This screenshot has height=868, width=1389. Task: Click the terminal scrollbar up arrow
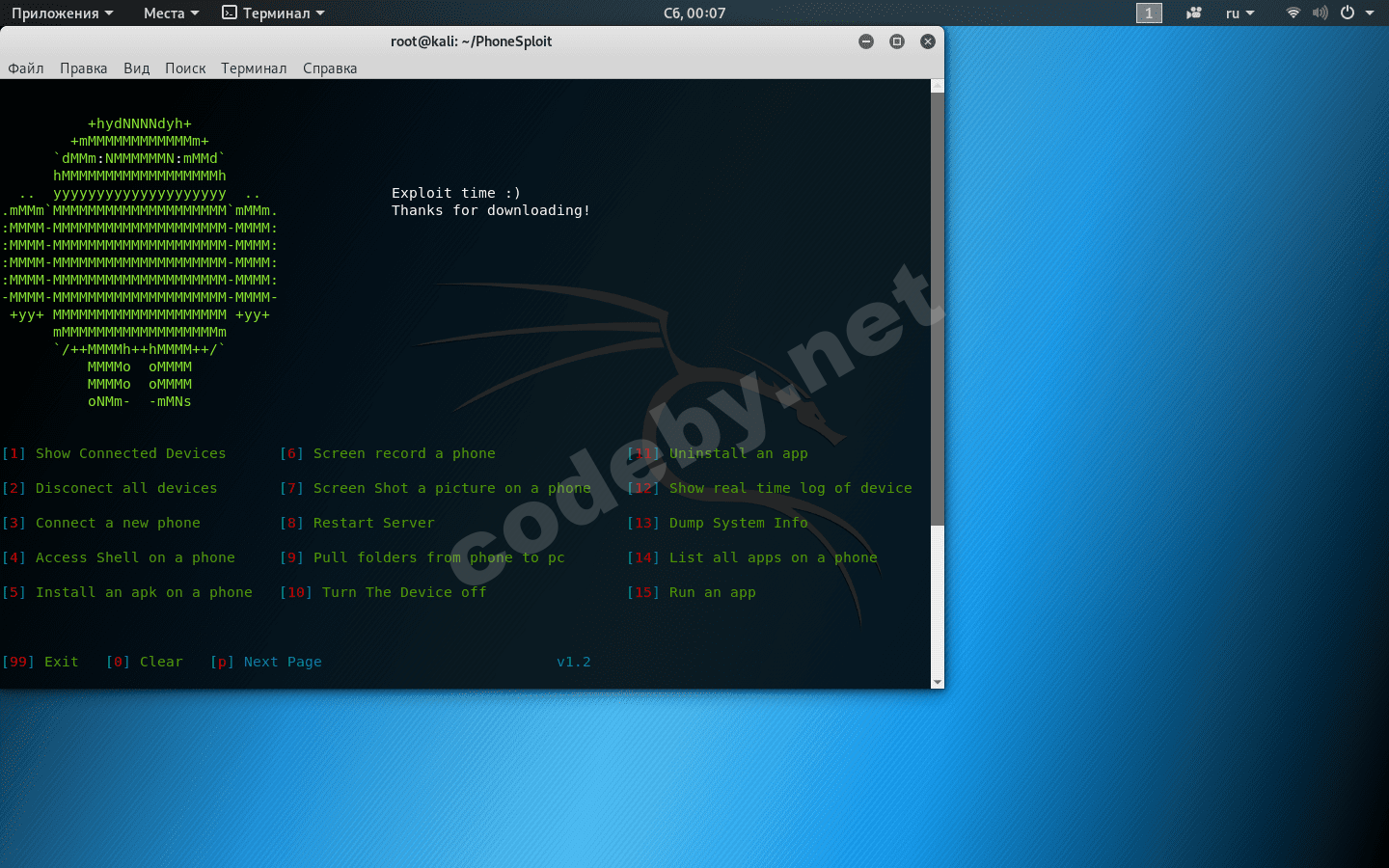pyautogui.click(x=938, y=86)
